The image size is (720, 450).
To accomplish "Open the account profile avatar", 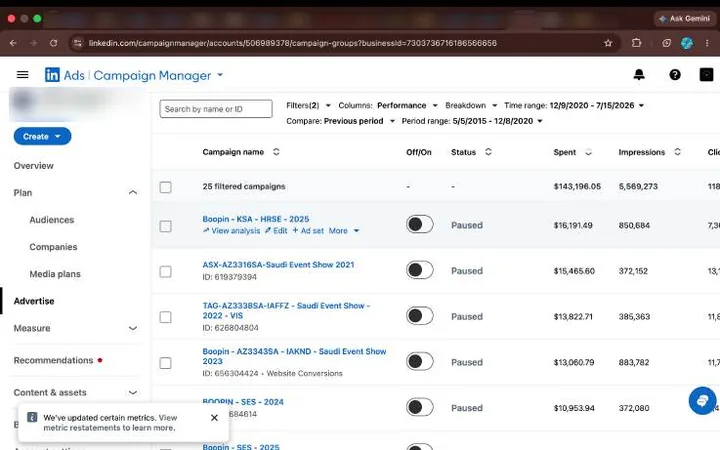I will pyautogui.click(x=706, y=74).
